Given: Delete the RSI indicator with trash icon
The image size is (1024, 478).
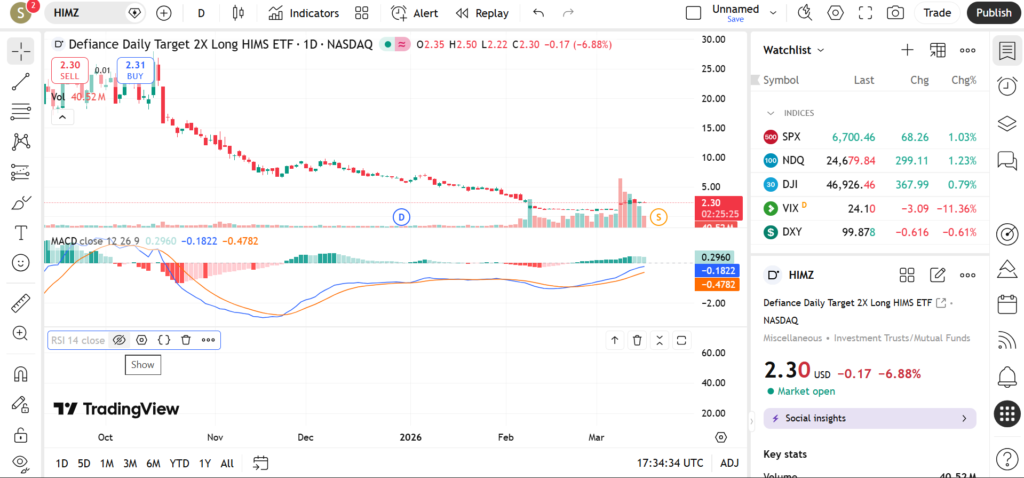Looking at the screenshot, I should point(186,340).
